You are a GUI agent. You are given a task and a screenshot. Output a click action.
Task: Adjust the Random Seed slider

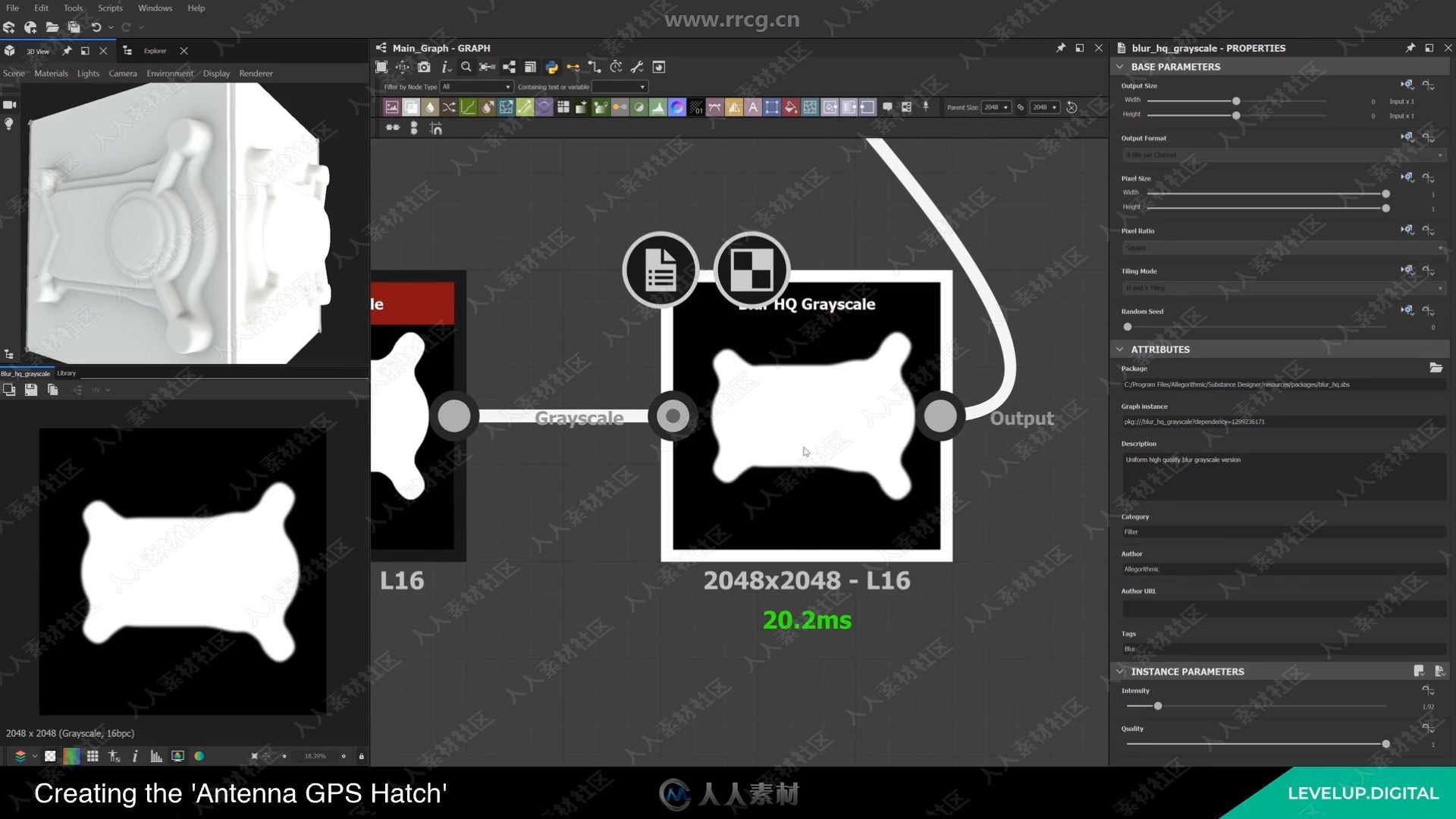[1256, 327]
